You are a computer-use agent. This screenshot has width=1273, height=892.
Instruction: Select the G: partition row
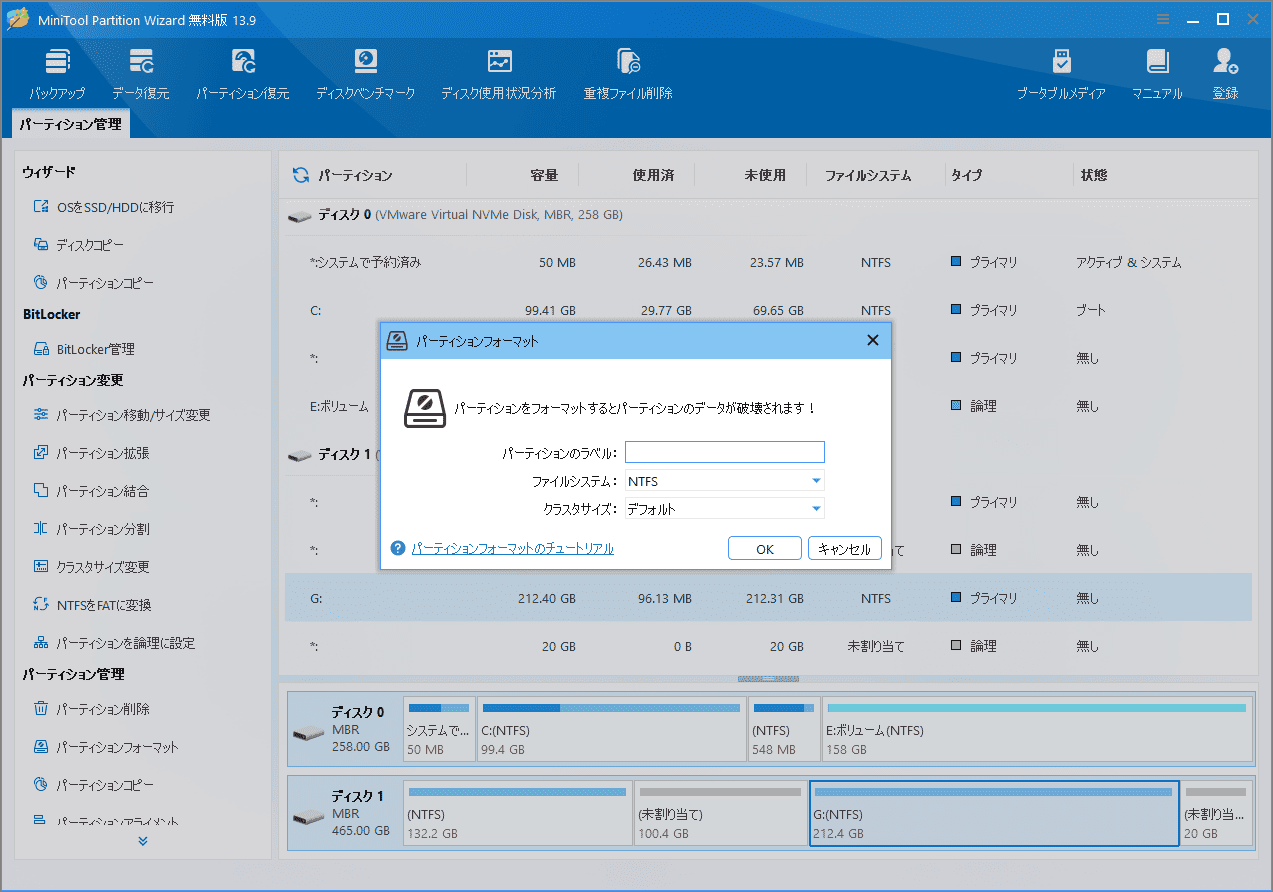pyautogui.click(x=768, y=598)
